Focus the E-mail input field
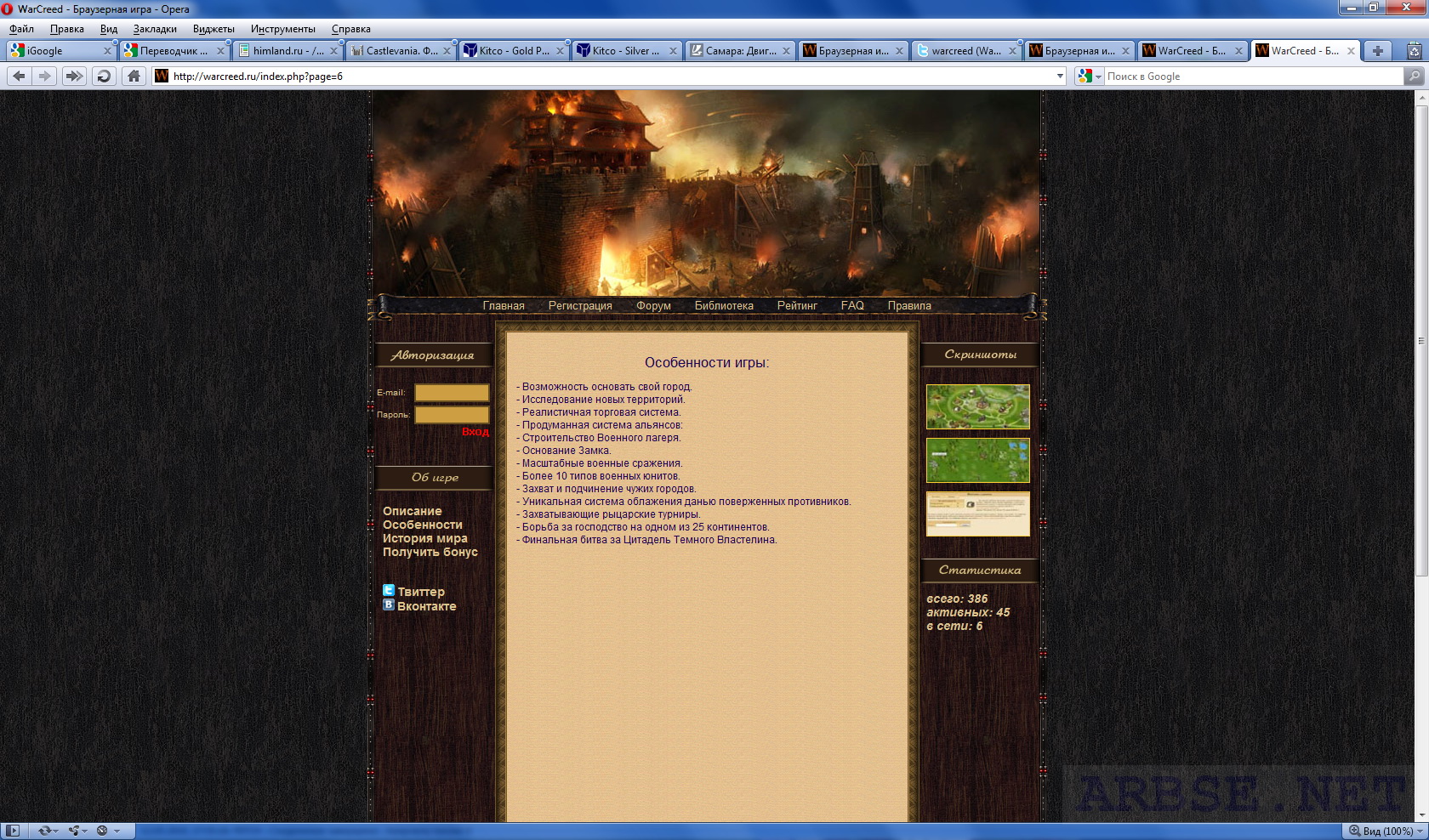The image size is (1429, 840). coord(452,393)
